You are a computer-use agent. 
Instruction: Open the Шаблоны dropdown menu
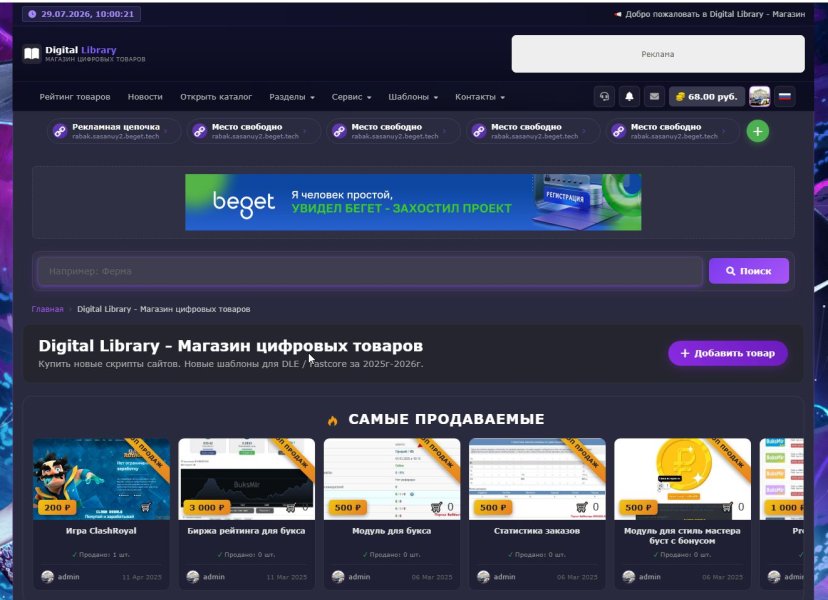[413, 97]
